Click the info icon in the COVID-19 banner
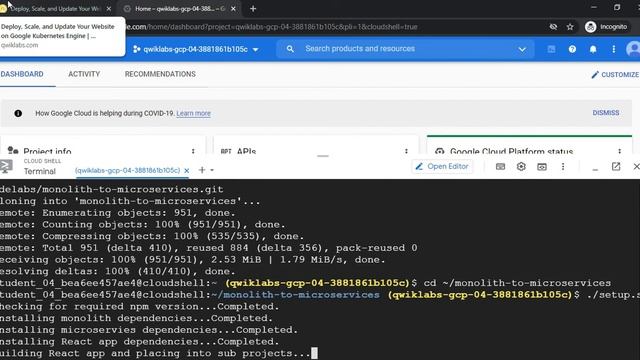This screenshot has width=640, height=360. click(18, 113)
